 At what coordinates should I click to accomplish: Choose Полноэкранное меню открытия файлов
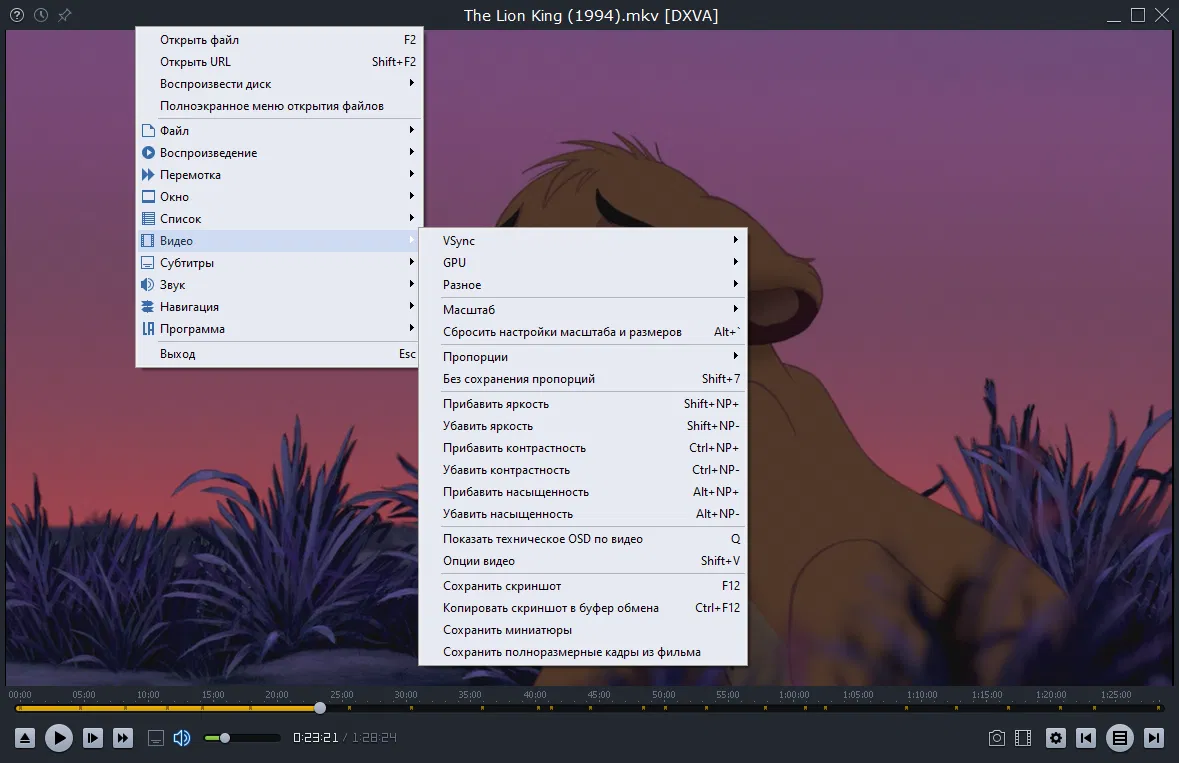point(279,106)
